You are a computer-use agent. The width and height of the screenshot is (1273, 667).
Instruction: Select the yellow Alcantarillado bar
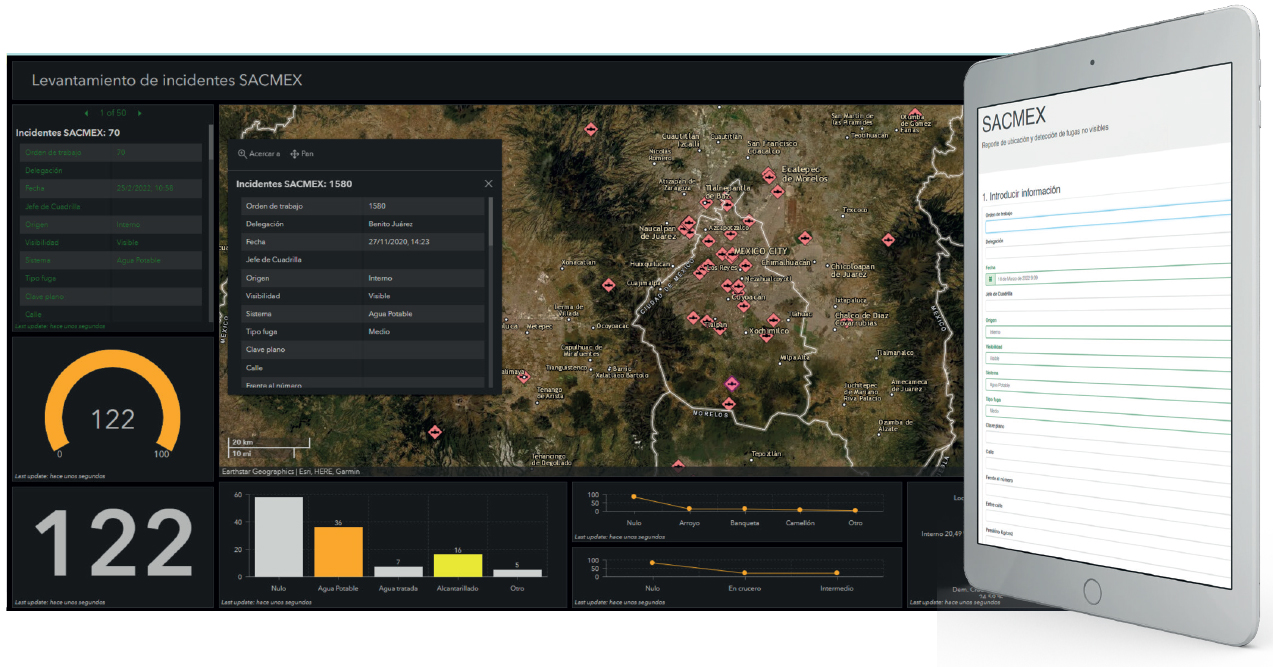click(458, 566)
